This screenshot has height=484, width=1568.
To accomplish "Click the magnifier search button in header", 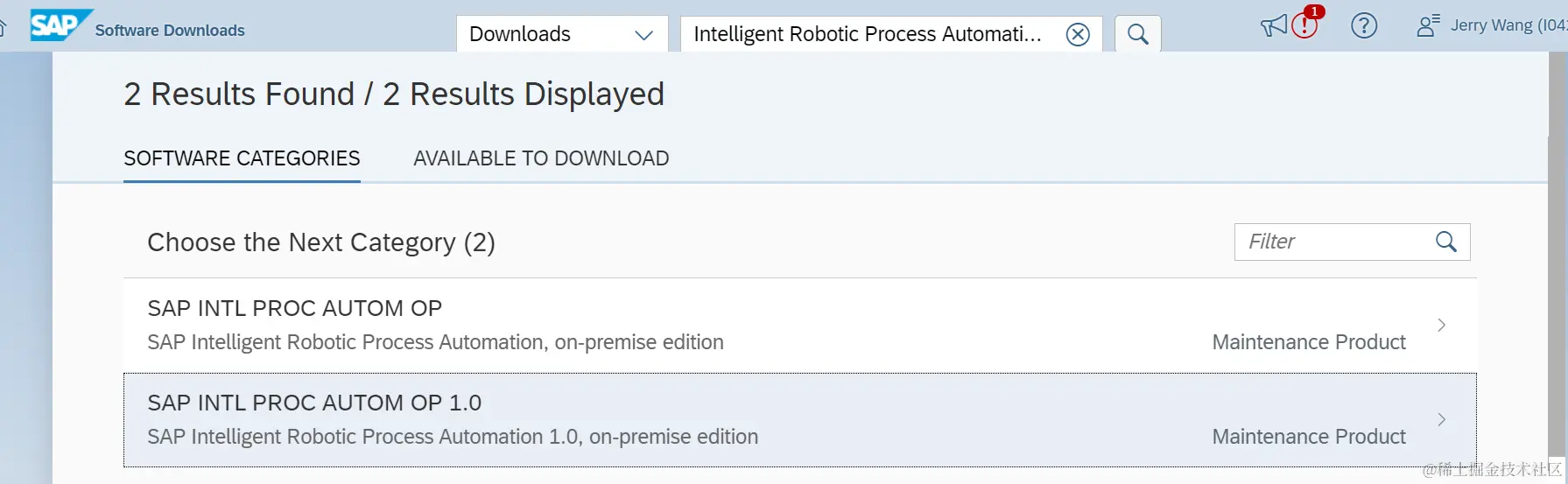I will [1137, 34].
